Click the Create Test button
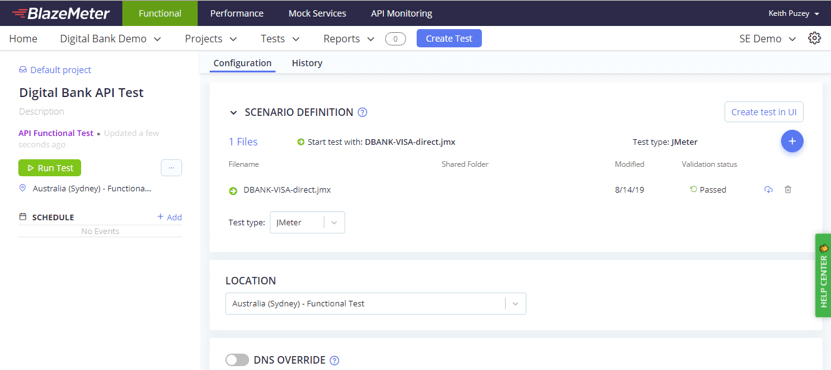 click(x=449, y=38)
